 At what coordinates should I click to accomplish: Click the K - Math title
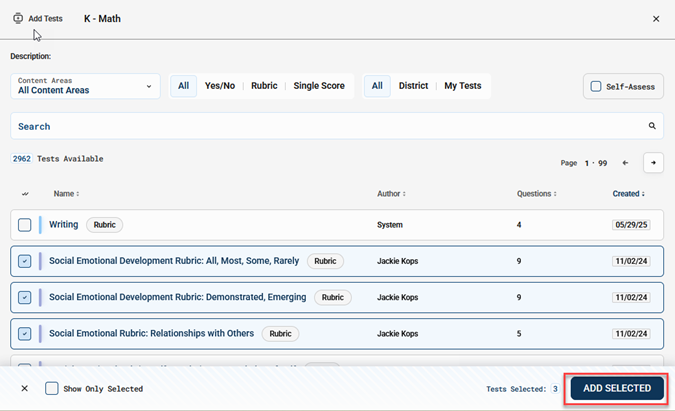(x=102, y=19)
